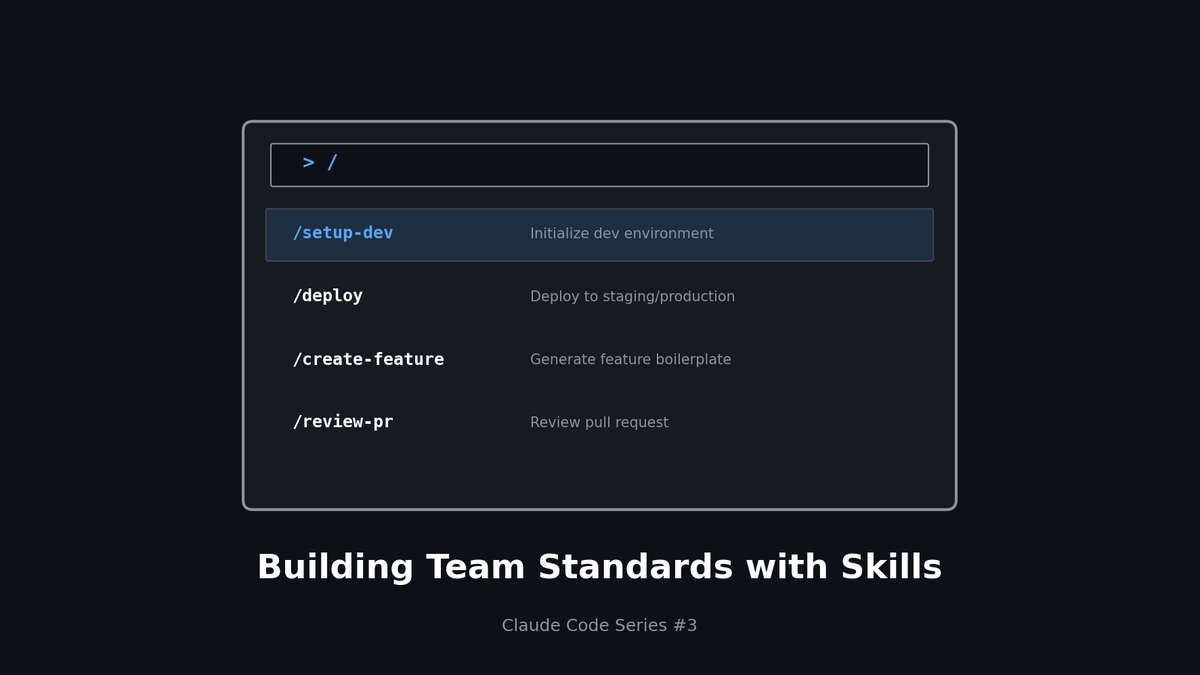The image size is (1200, 675).
Task: Click the prompt caret symbol in the input
Action: (308, 162)
